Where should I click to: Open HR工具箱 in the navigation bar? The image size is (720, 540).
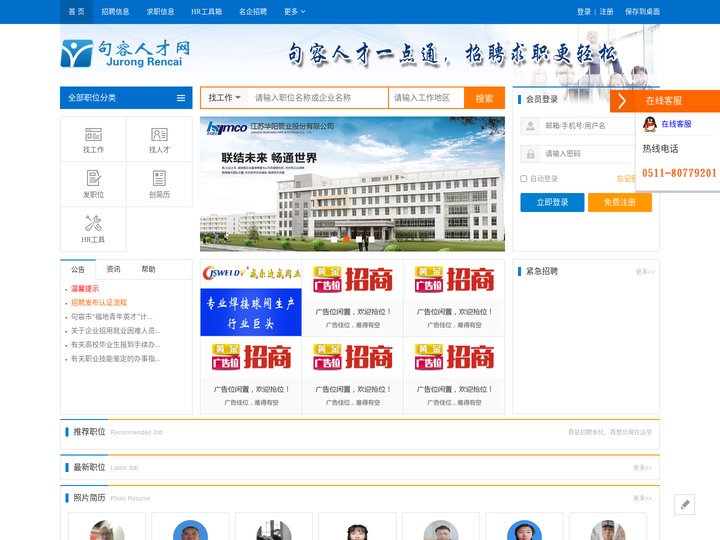click(x=207, y=11)
